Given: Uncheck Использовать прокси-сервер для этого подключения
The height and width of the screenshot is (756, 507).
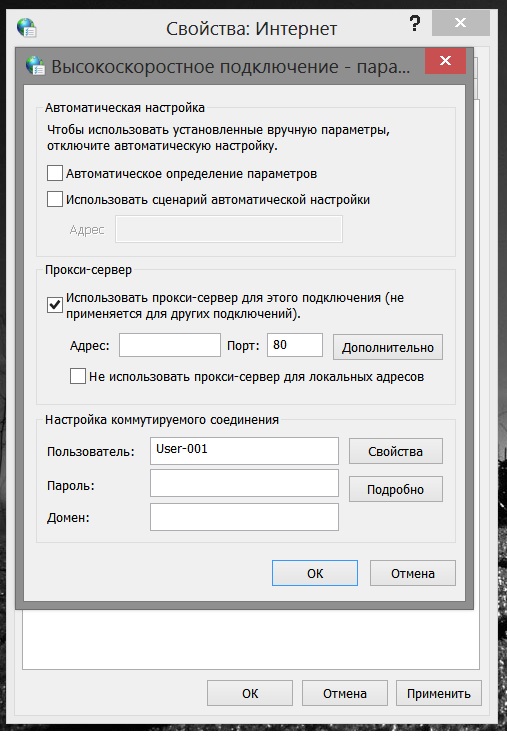Looking at the screenshot, I should (x=54, y=305).
